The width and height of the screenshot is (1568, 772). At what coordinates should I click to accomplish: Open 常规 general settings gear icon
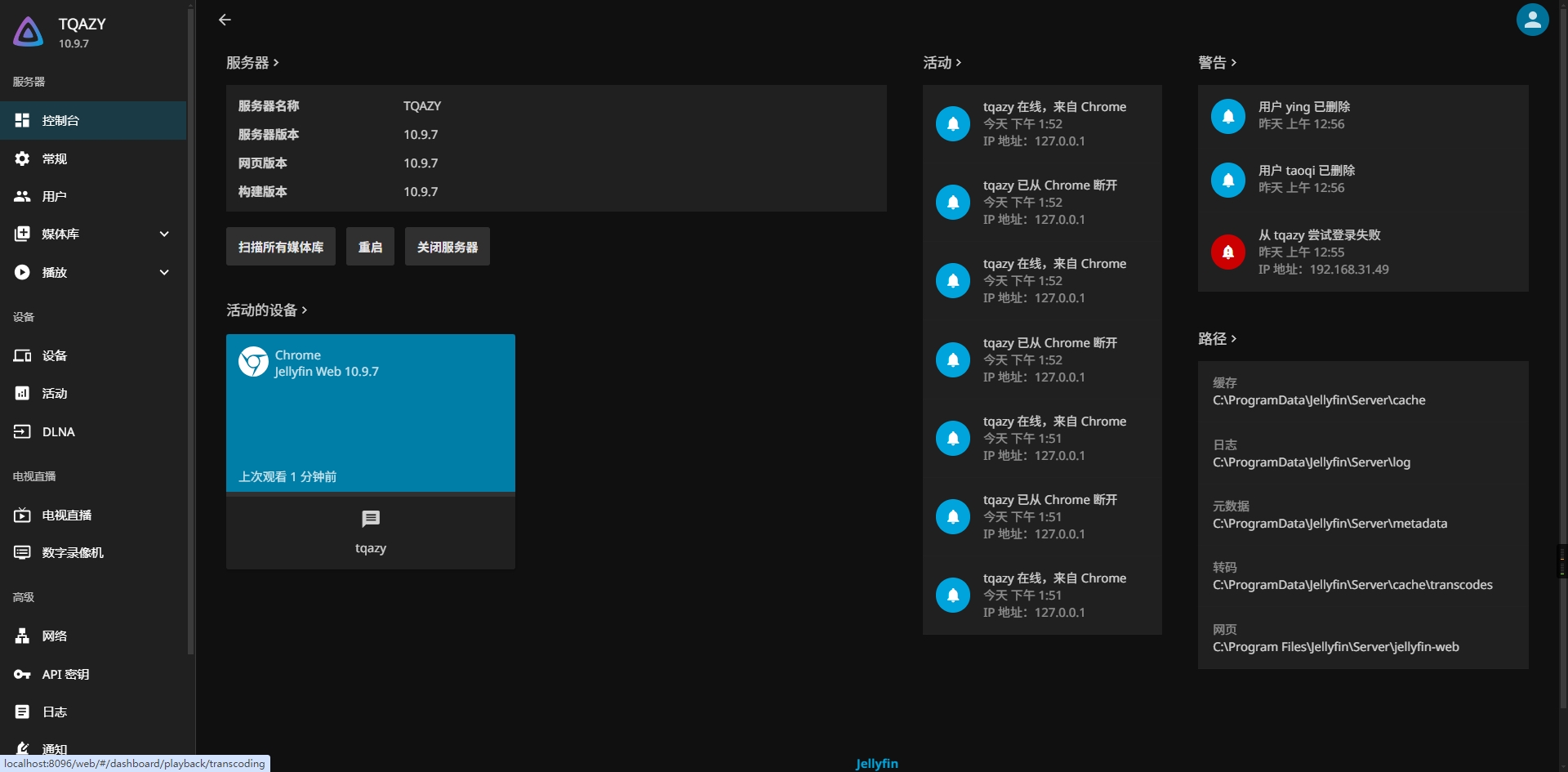[x=22, y=158]
